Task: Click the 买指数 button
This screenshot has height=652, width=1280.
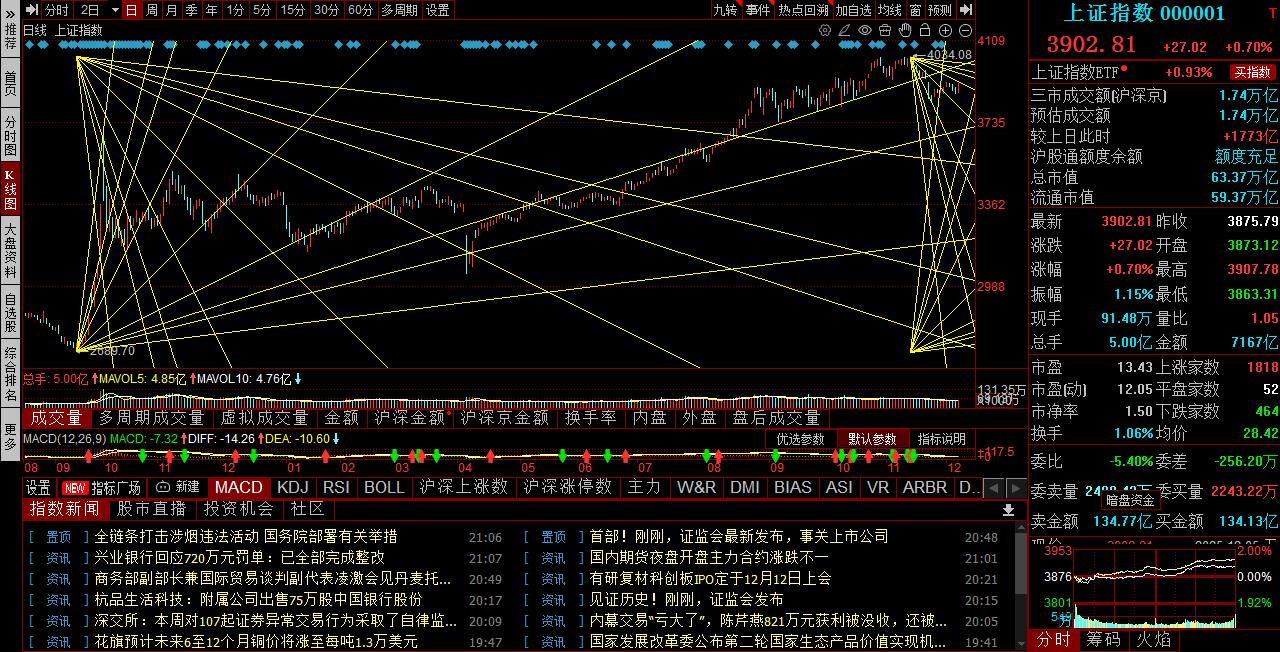Action: tap(1253, 72)
